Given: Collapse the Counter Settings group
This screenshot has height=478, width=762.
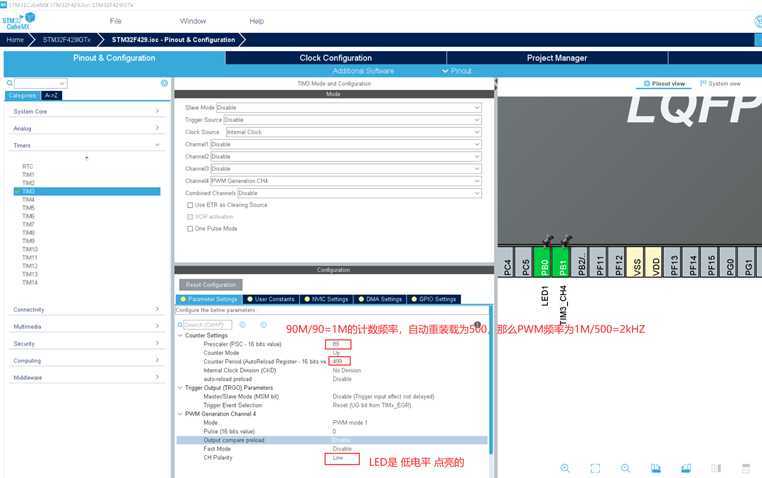Looking at the screenshot, I should click(x=180, y=335).
